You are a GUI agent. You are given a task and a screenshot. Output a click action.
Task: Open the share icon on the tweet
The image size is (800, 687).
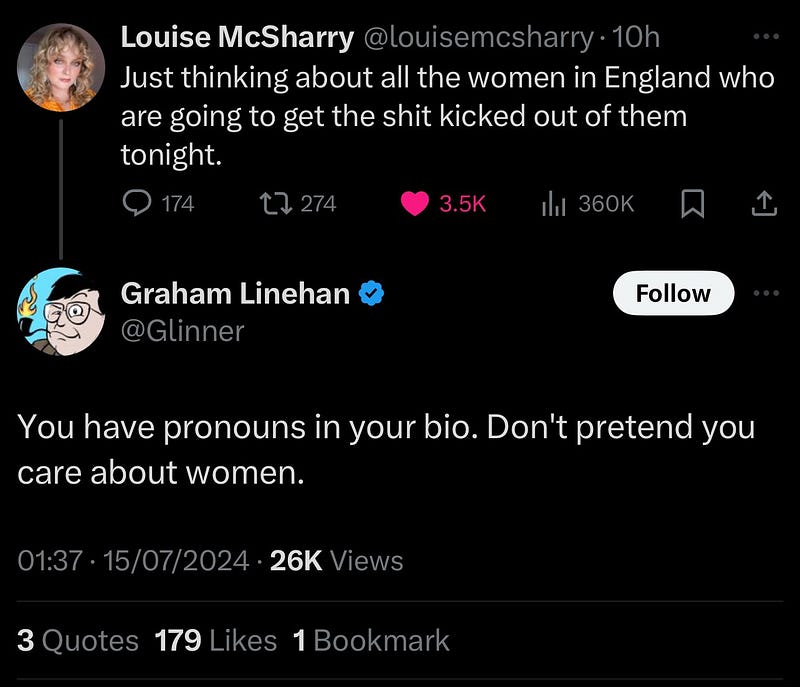(765, 202)
